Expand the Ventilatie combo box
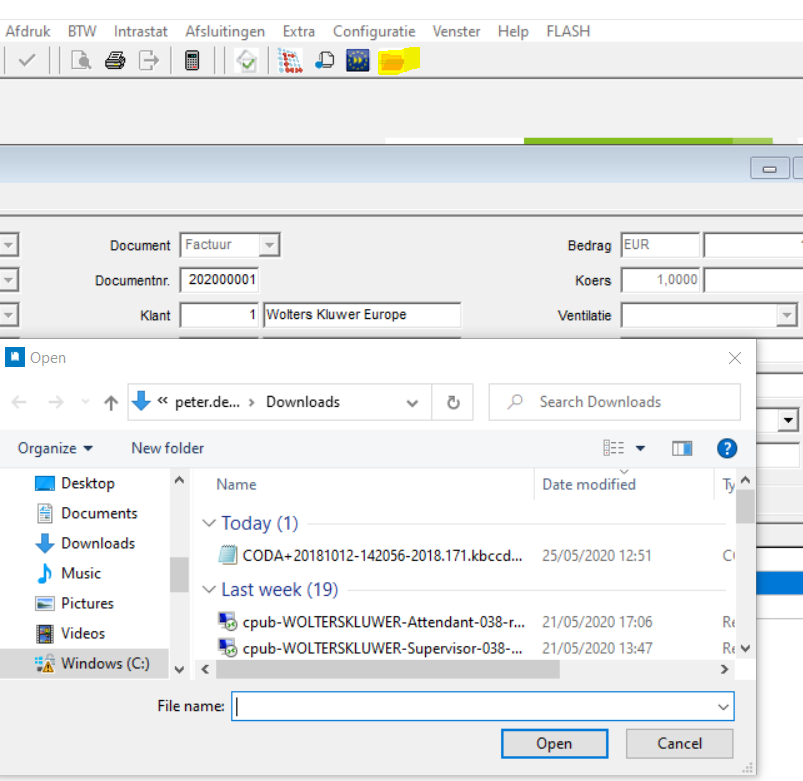The height and width of the screenshot is (781, 803). coord(786,316)
